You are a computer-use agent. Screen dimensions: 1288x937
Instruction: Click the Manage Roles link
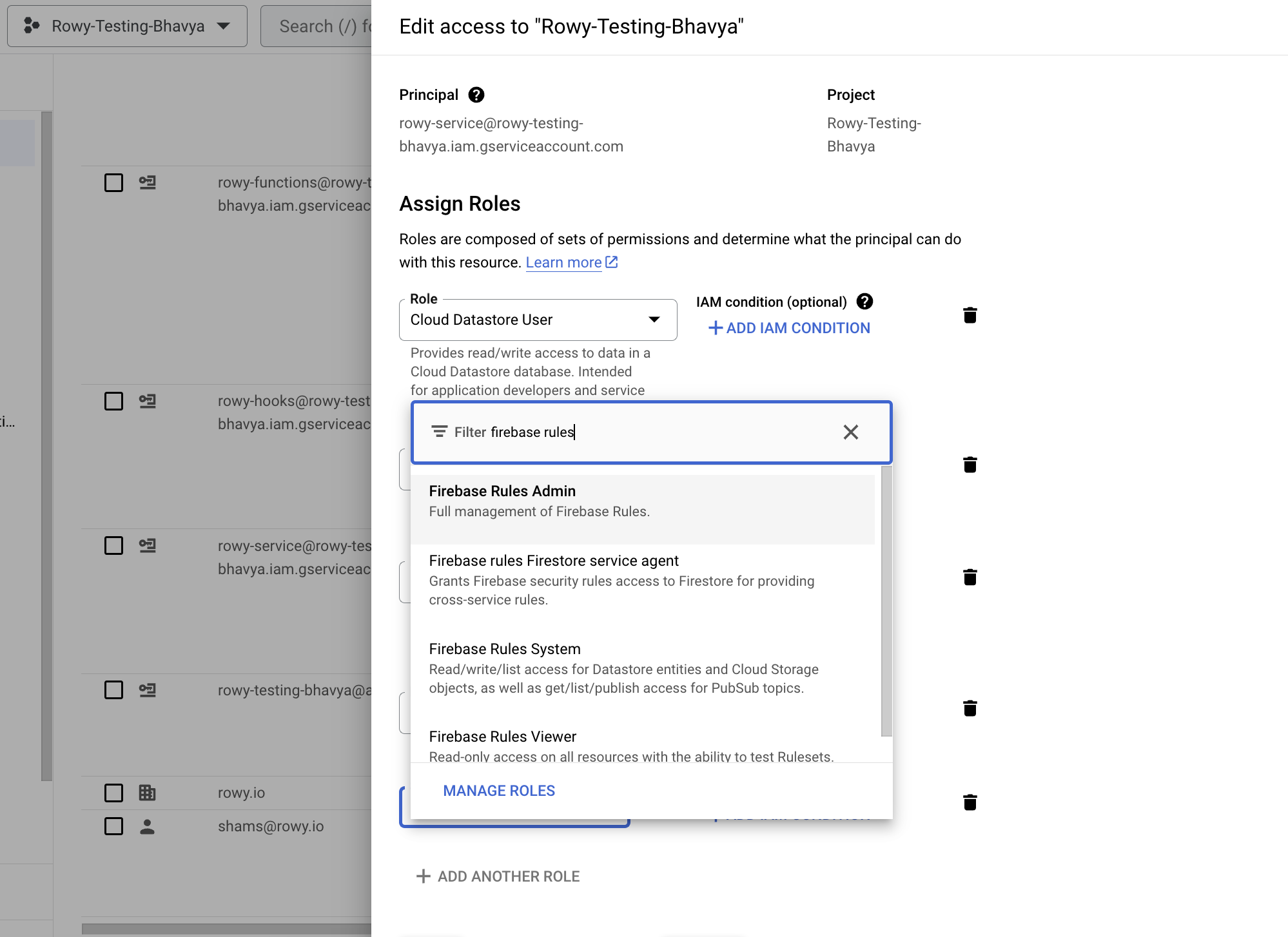(499, 791)
